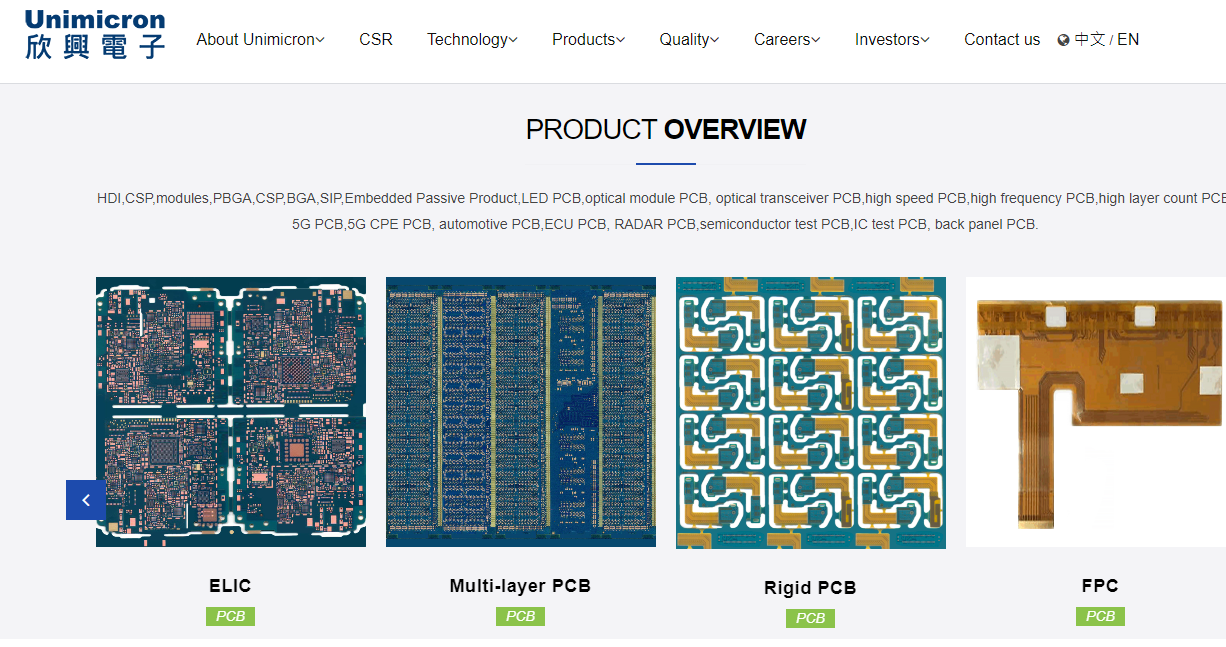The image size is (1226, 647).
Task: Expand the Products dropdown menu
Action: [x=588, y=40]
